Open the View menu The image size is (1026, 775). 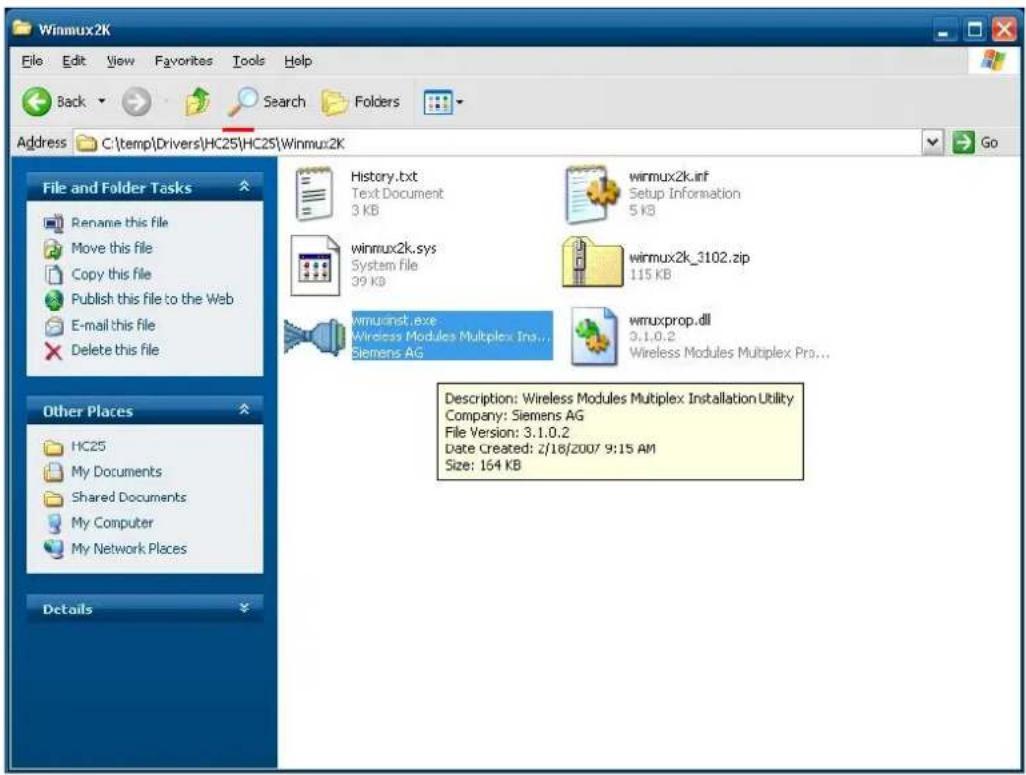[x=120, y=61]
